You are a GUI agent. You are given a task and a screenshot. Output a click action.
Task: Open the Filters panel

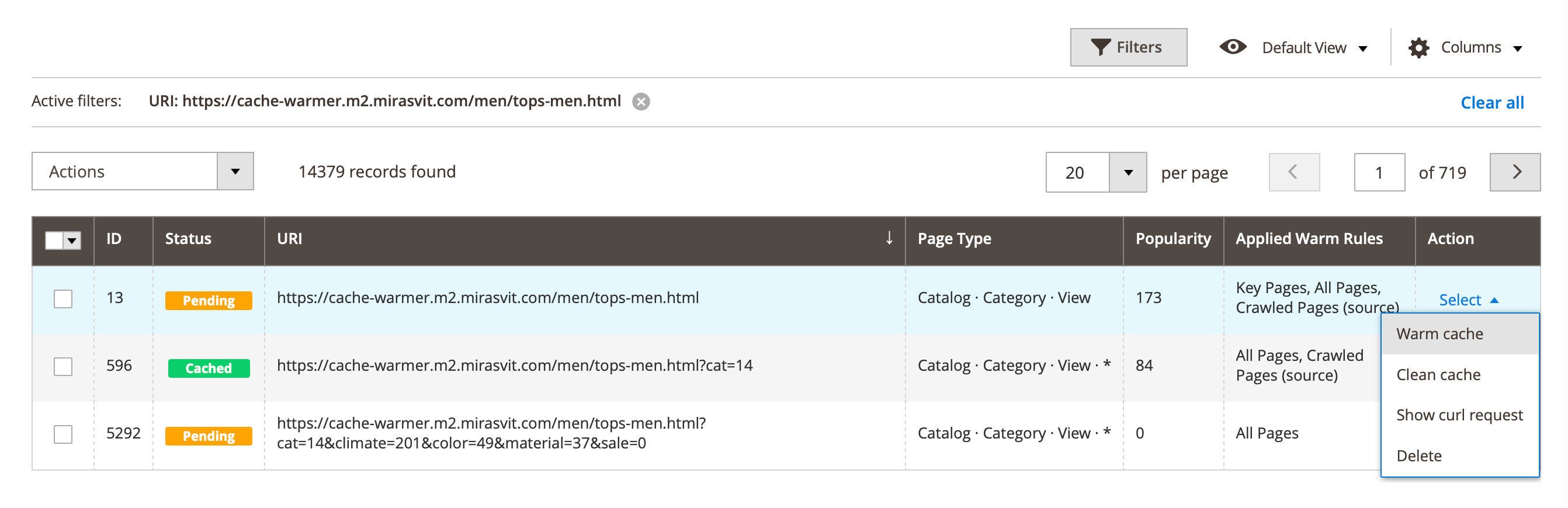[1128, 47]
